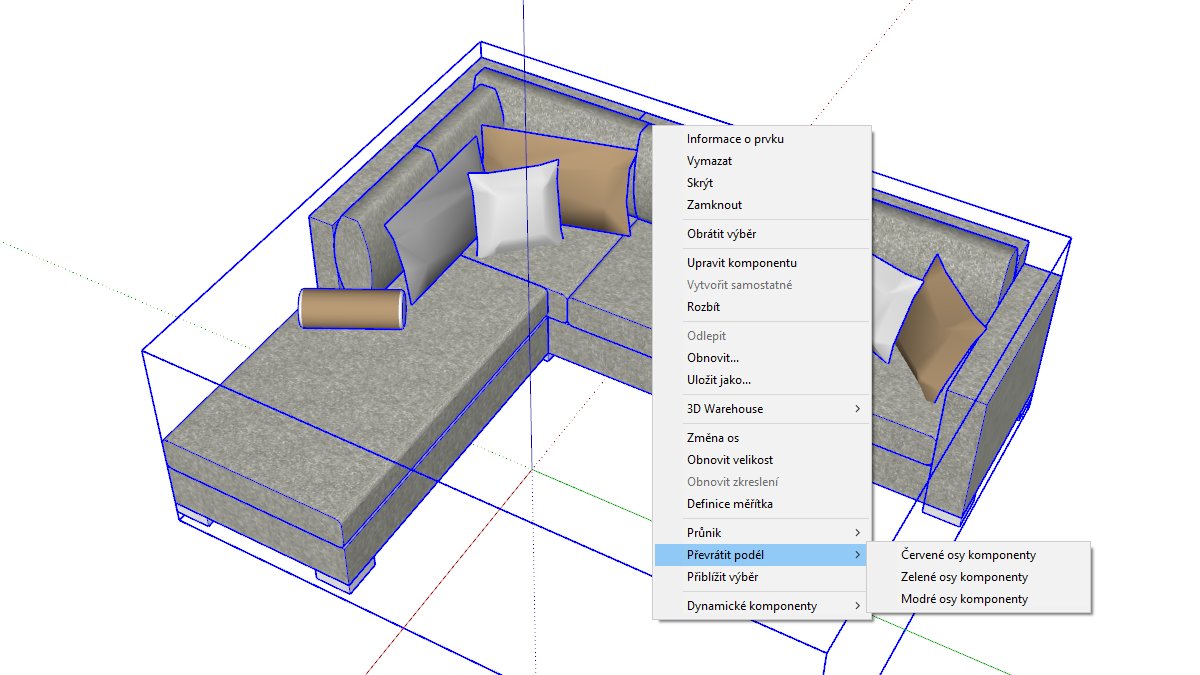The image size is (1200, 675).
Task: Open Informace o prvku from context menu
Action: coord(735,139)
